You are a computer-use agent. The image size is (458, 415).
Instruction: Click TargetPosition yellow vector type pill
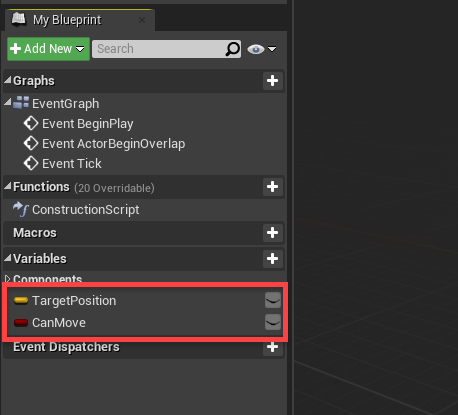(21, 301)
